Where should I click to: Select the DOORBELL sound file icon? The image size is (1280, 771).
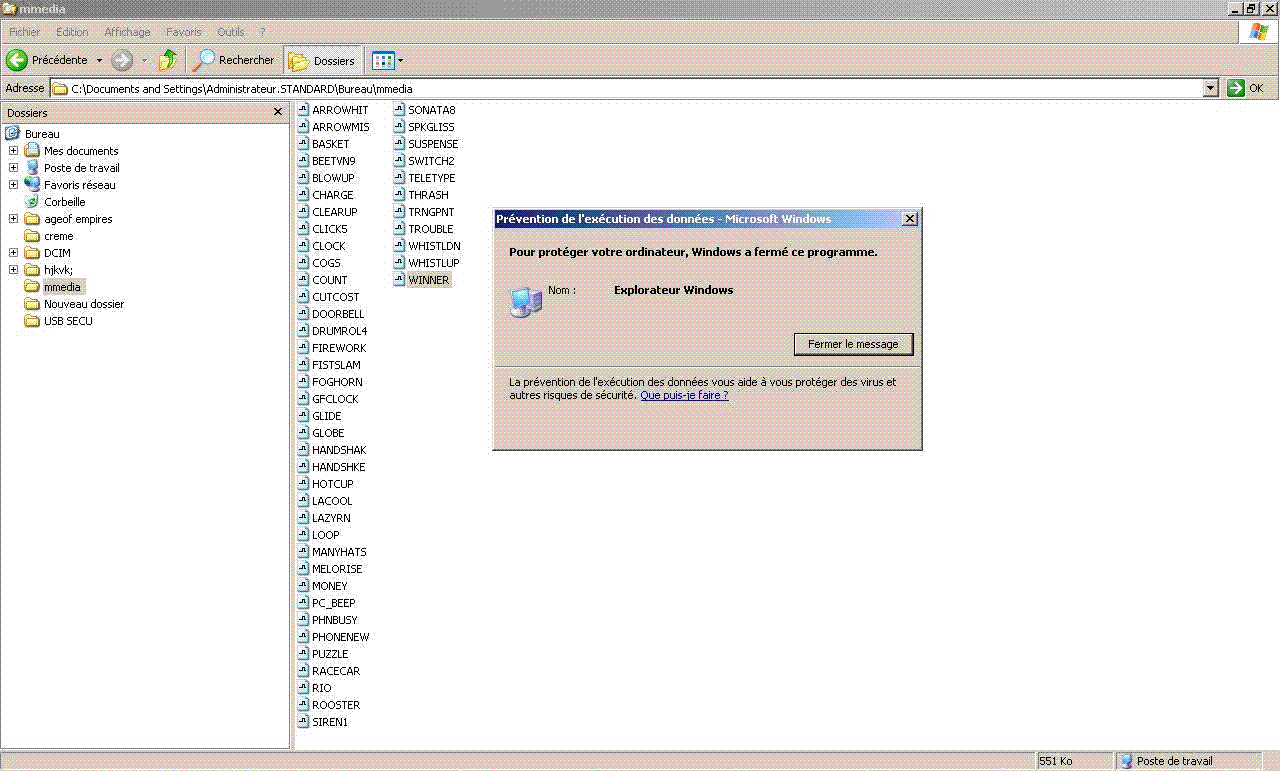(304, 314)
